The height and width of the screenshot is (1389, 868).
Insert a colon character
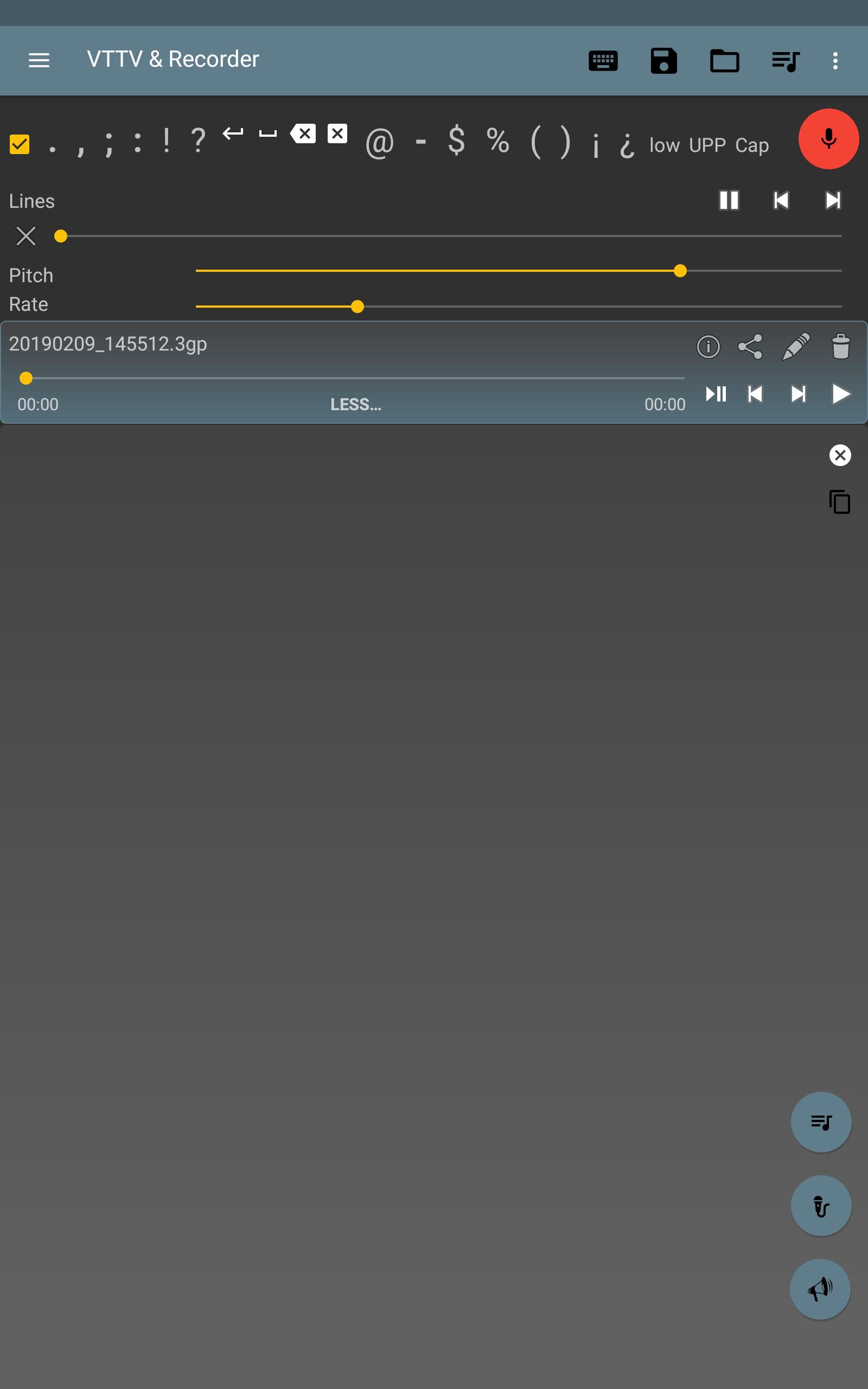pyautogui.click(x=137, y=142)
